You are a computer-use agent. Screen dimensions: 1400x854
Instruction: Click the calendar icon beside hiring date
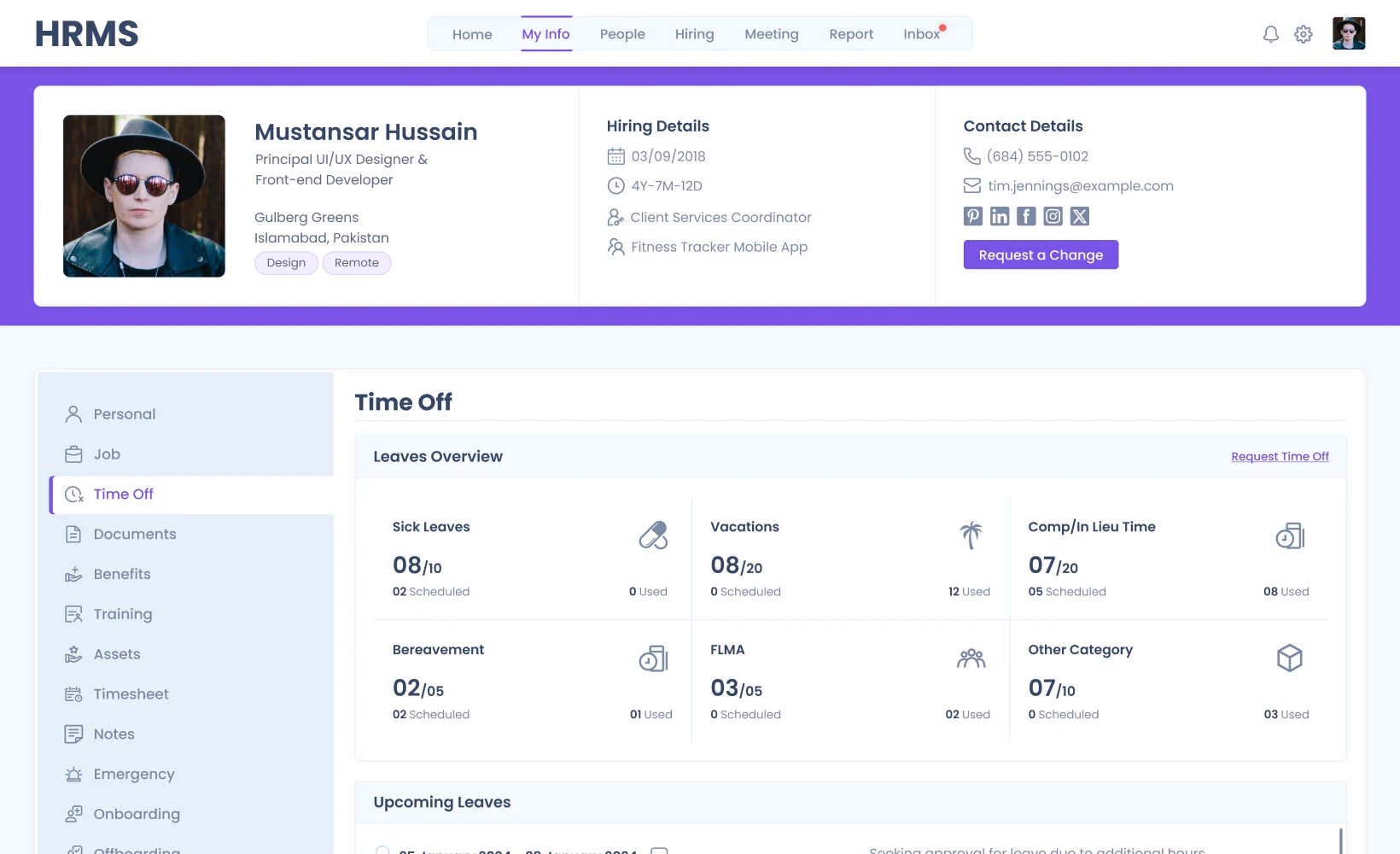pos(615,156)
